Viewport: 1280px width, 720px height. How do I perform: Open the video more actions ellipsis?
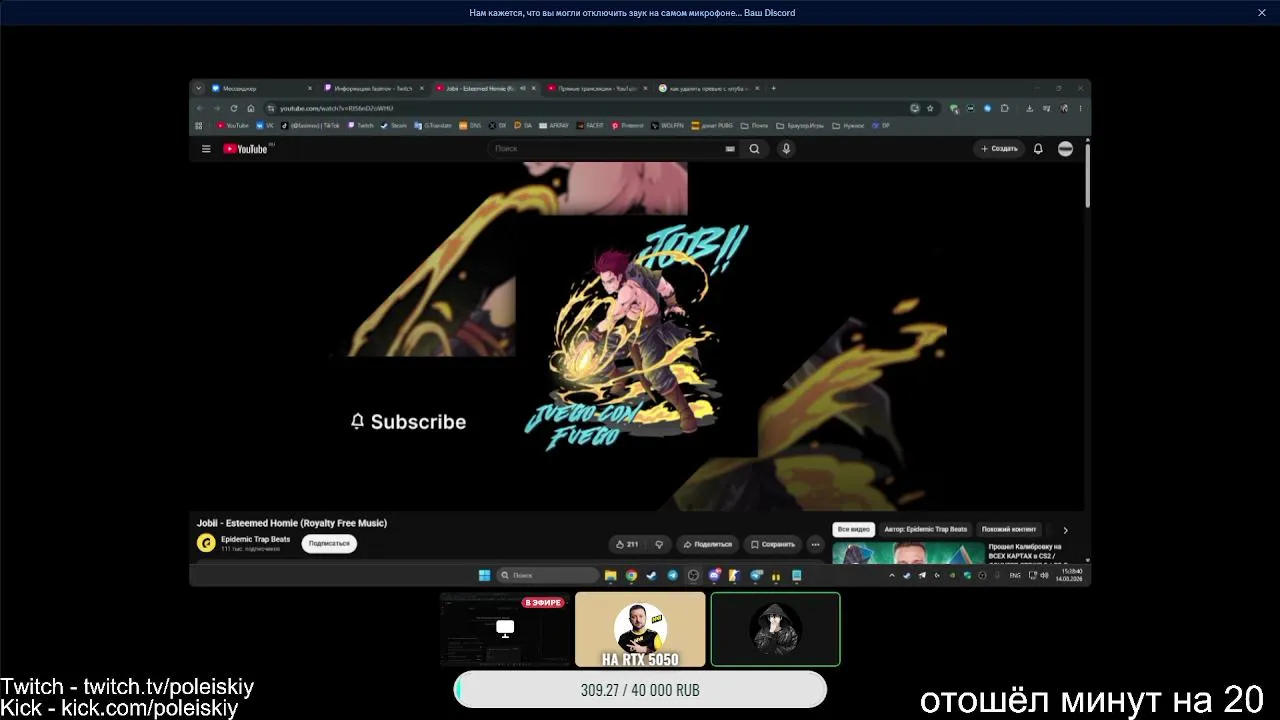click(x=816, y=544)
